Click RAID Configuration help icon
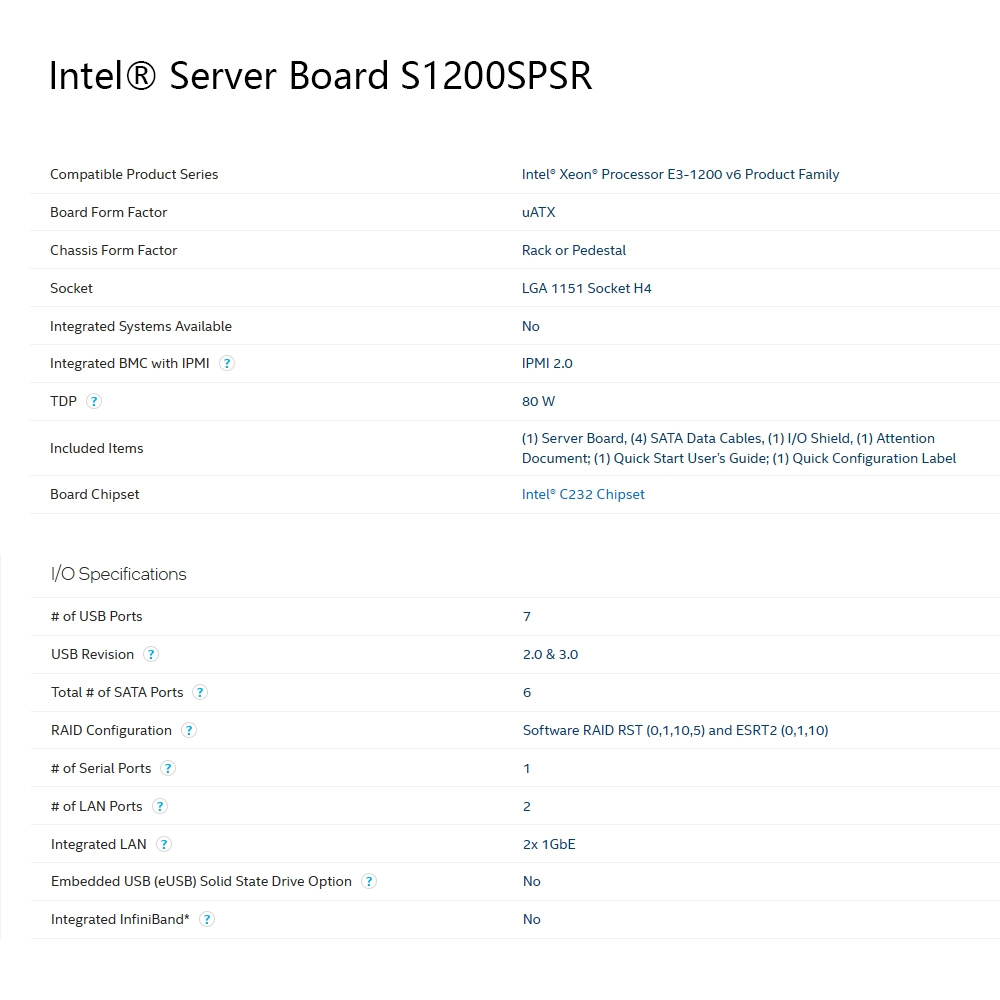The height and width of the screenshot is (1000, 1000). (x=189, y=730)
